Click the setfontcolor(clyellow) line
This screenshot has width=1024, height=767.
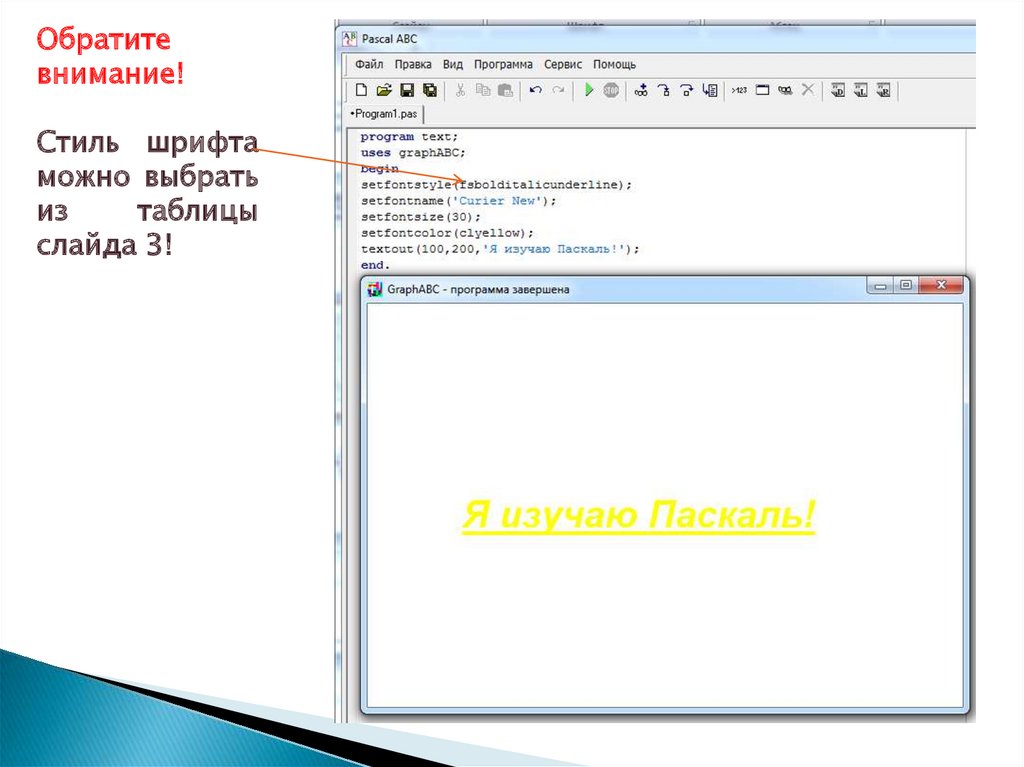(x=447, y=233)
